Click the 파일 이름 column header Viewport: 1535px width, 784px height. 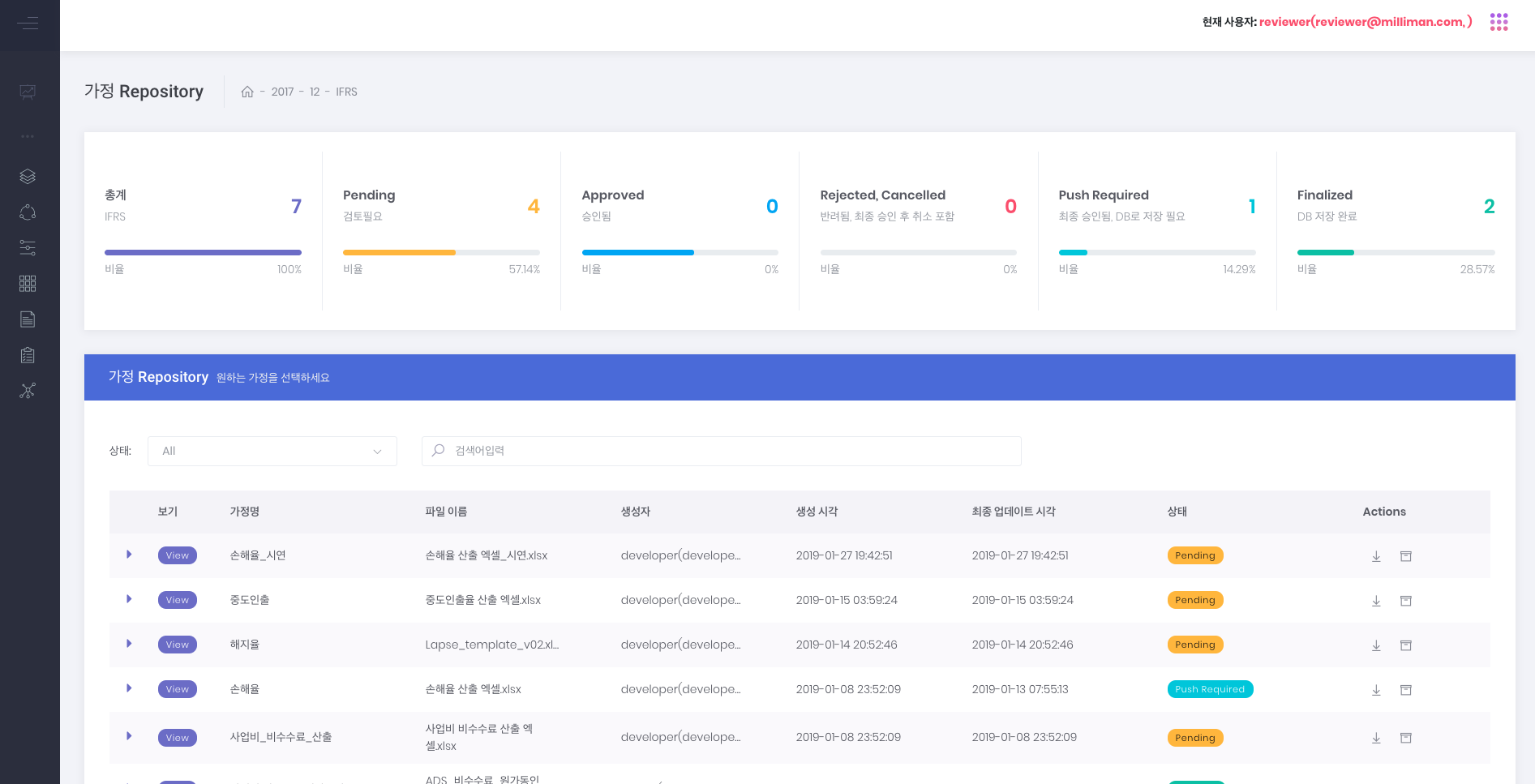coord(446,512)
